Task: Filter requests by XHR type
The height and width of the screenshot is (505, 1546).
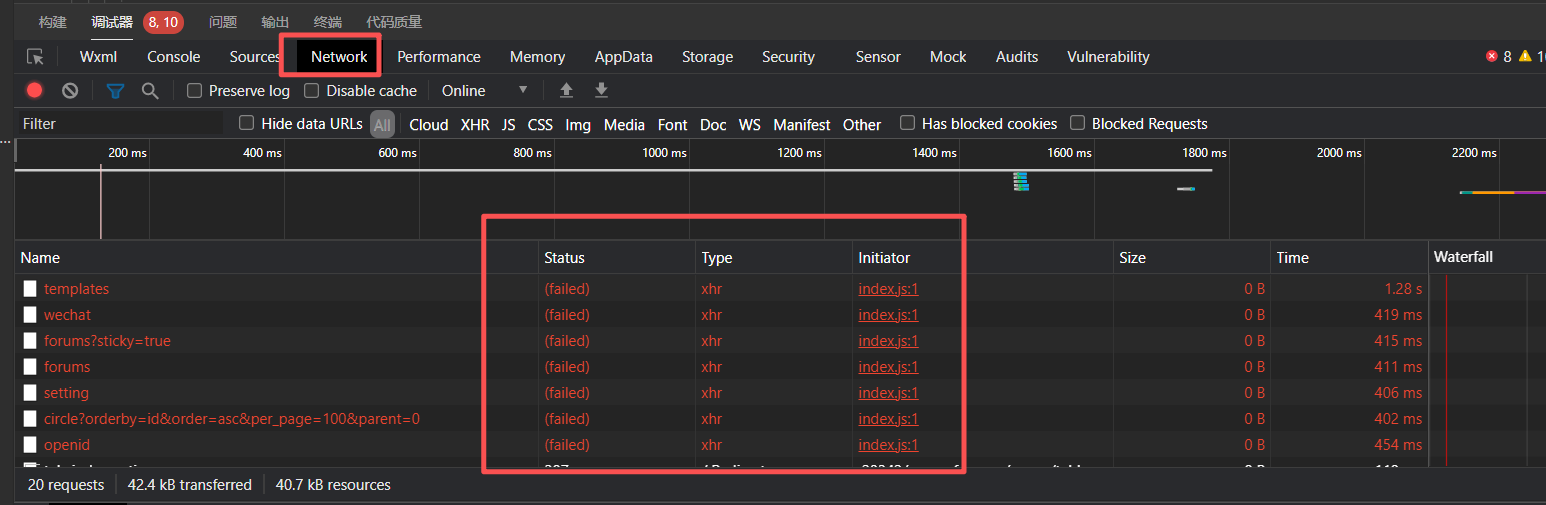Action: (x=475, y=125)
